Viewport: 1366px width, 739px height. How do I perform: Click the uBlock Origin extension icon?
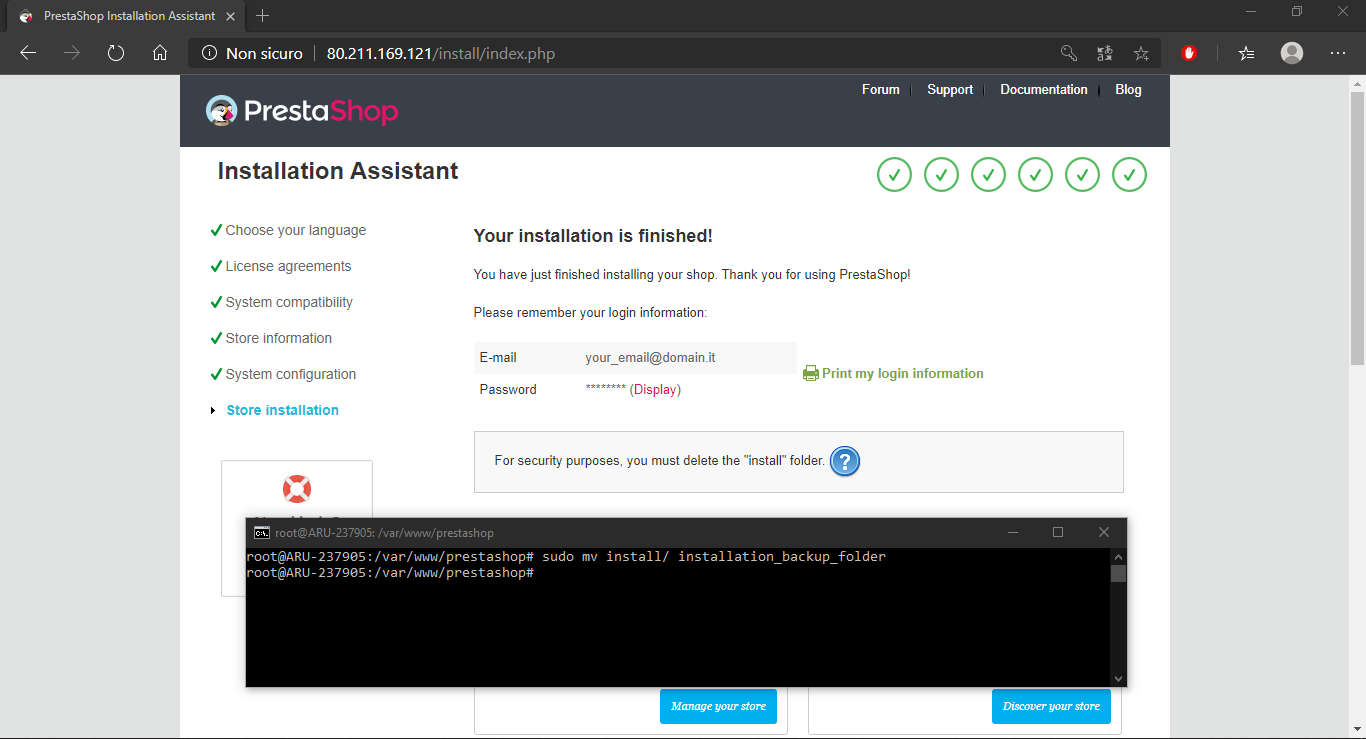[1189, 53]
